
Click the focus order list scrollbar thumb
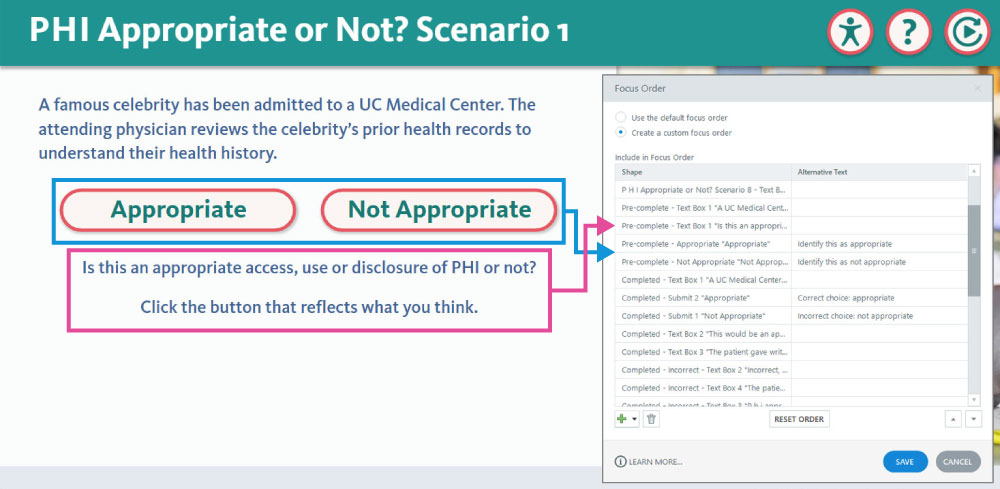[x=974, y=250]
